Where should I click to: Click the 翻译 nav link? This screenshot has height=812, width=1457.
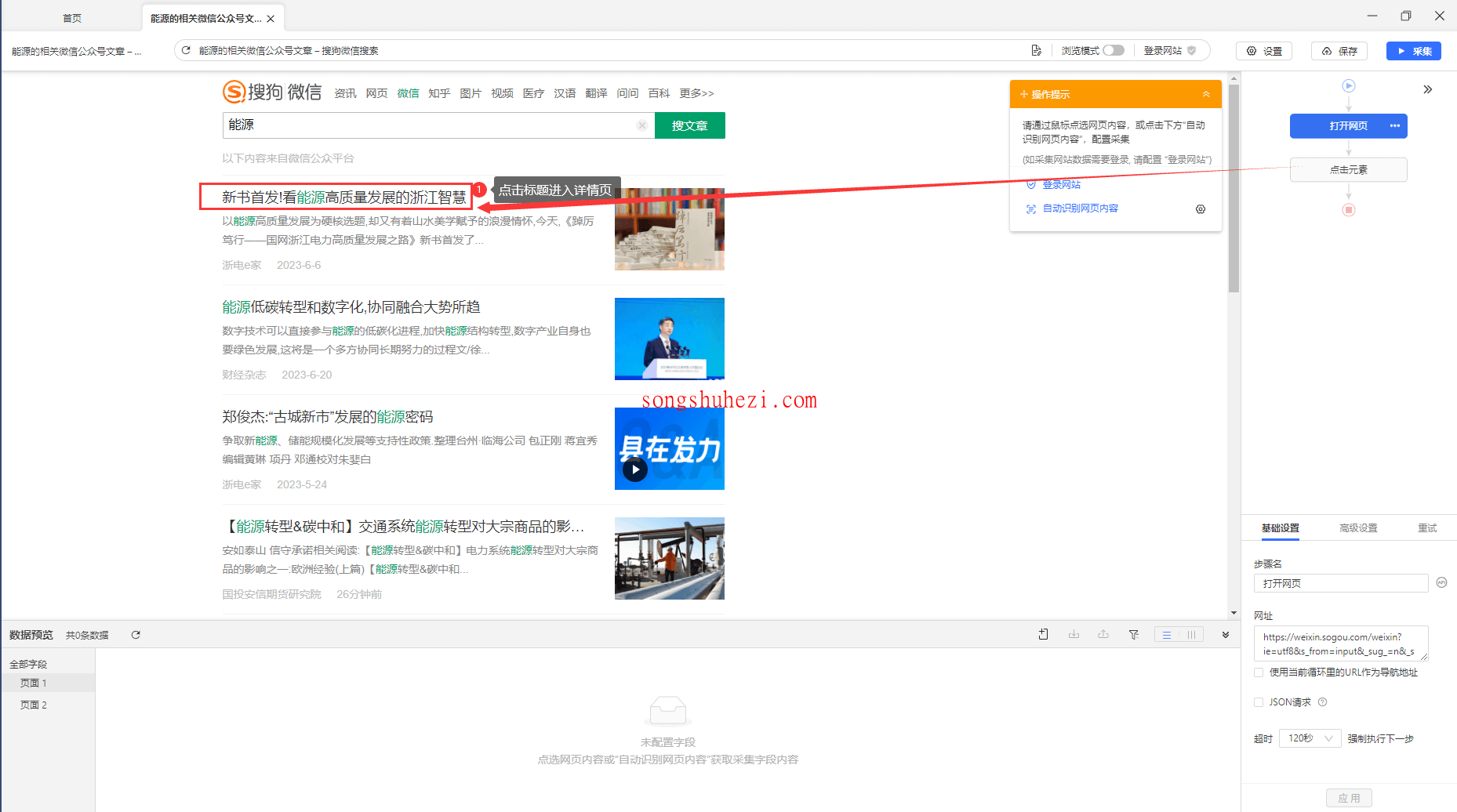pos(596,93)
